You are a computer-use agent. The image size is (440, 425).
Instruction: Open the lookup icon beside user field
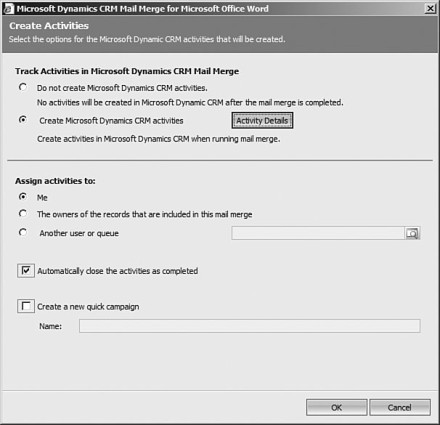412,233
